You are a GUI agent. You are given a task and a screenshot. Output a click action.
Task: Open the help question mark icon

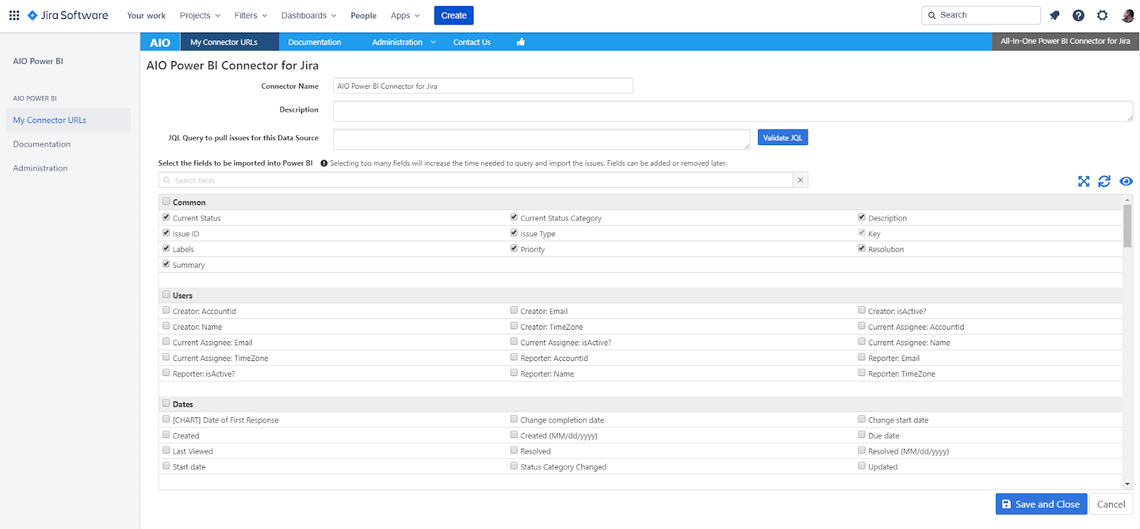pyautogui.click(x=1078, y=15)
